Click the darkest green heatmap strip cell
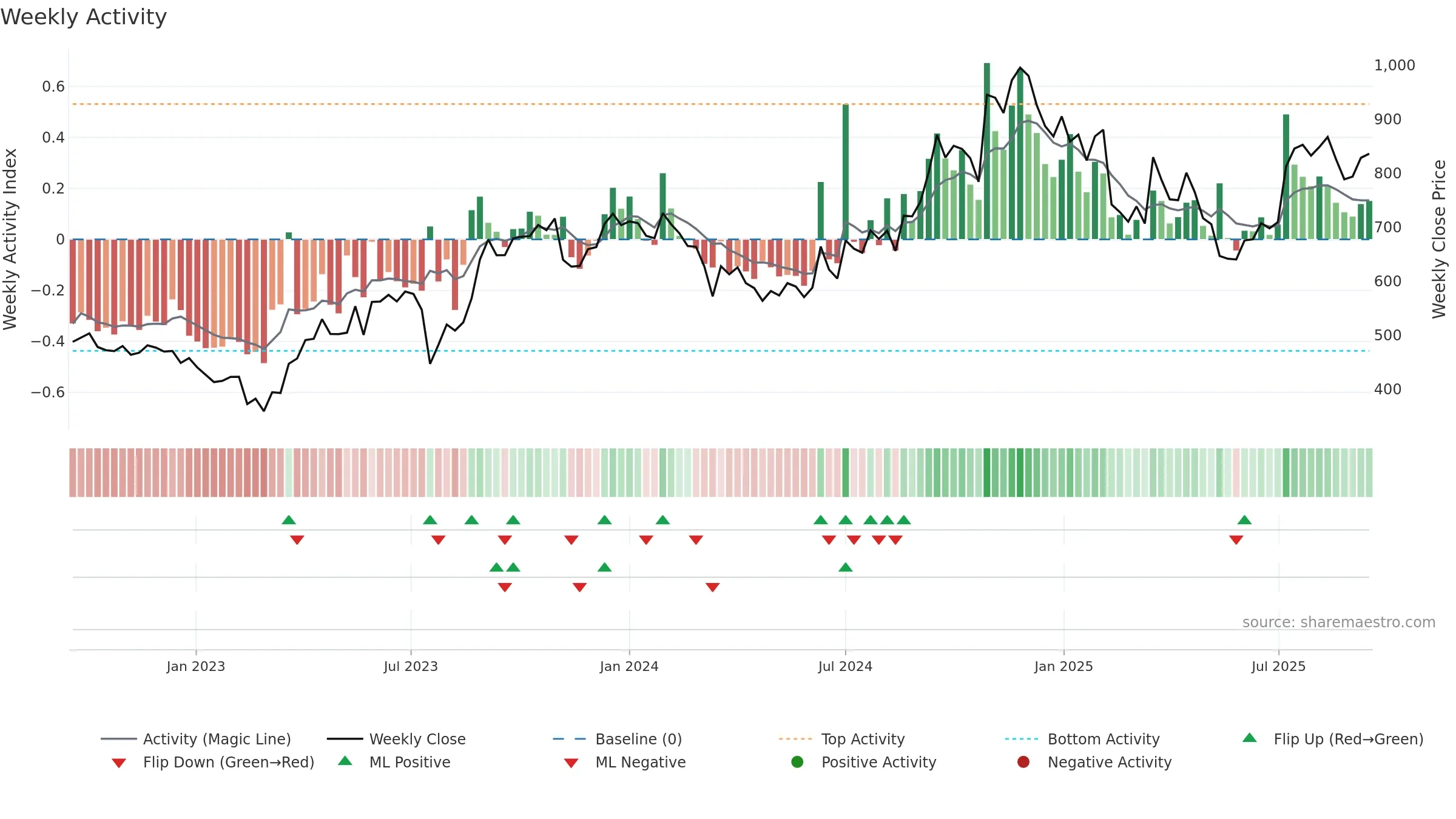Viewport: 1456px width, 819px height. click(x=987, y=473)
